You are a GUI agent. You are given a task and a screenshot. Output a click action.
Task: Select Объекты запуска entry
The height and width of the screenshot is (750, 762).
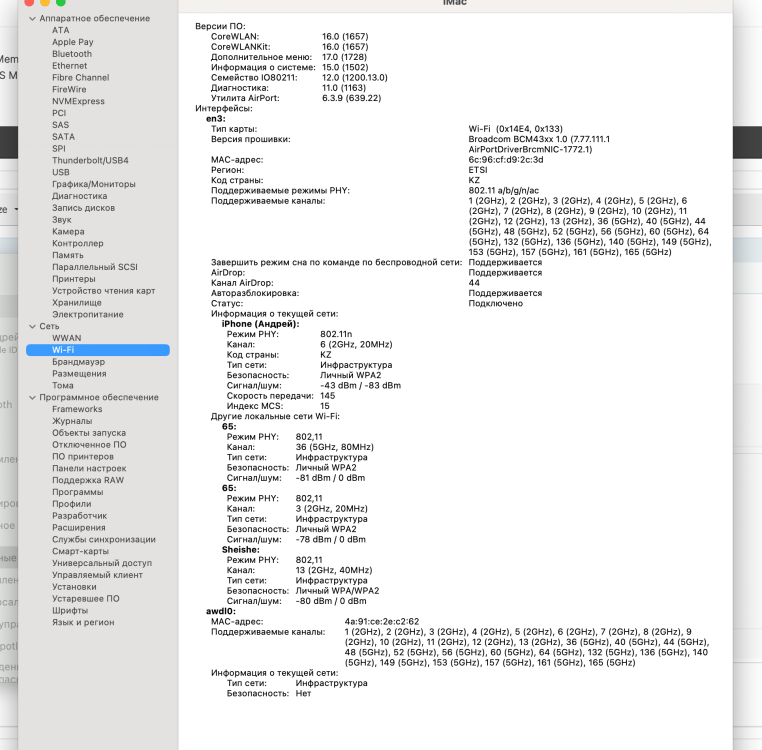point(89,433)
